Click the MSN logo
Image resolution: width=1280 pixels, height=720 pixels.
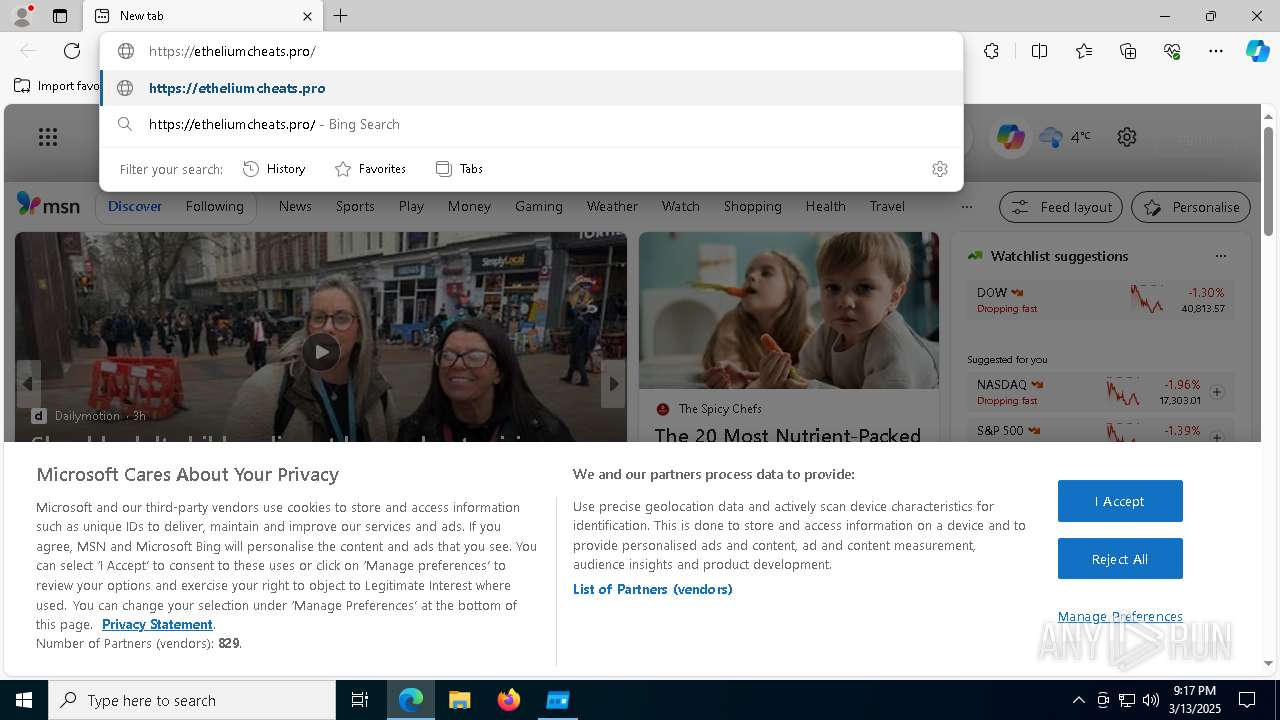coord(48,205)
